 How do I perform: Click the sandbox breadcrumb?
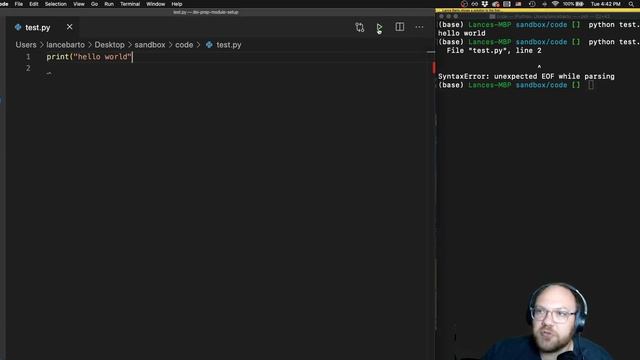click(x=150, y=45)
